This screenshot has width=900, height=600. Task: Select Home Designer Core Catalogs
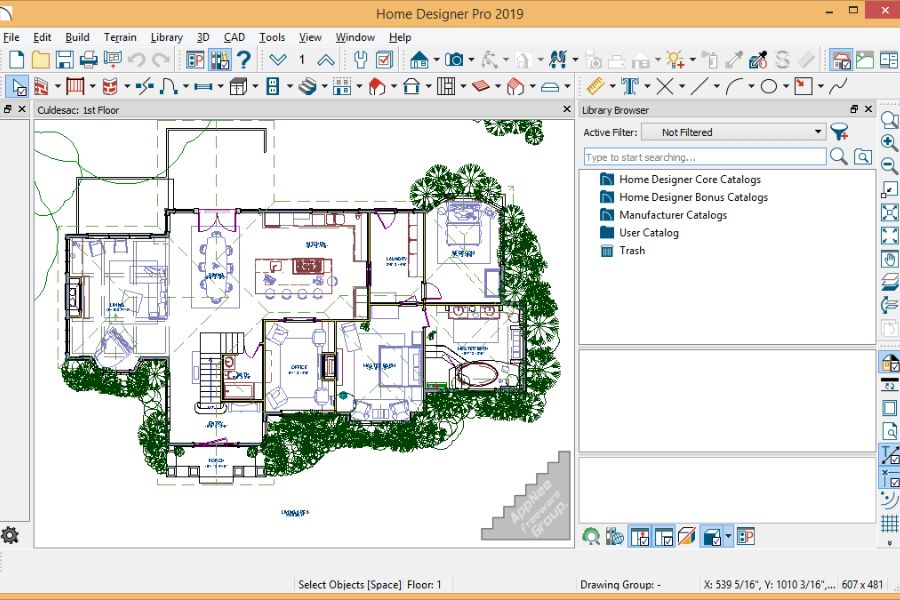pos(690,179)
